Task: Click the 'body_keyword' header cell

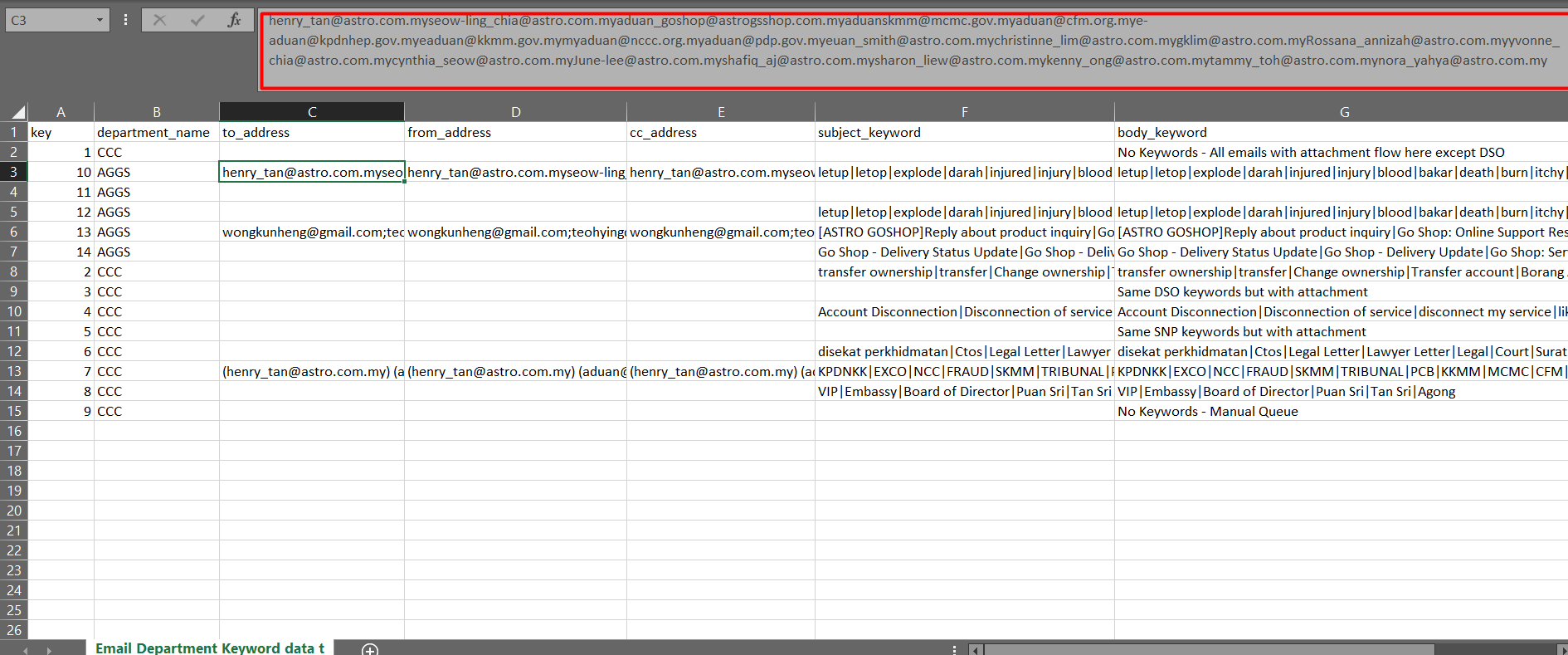Action: point(1342,132)
